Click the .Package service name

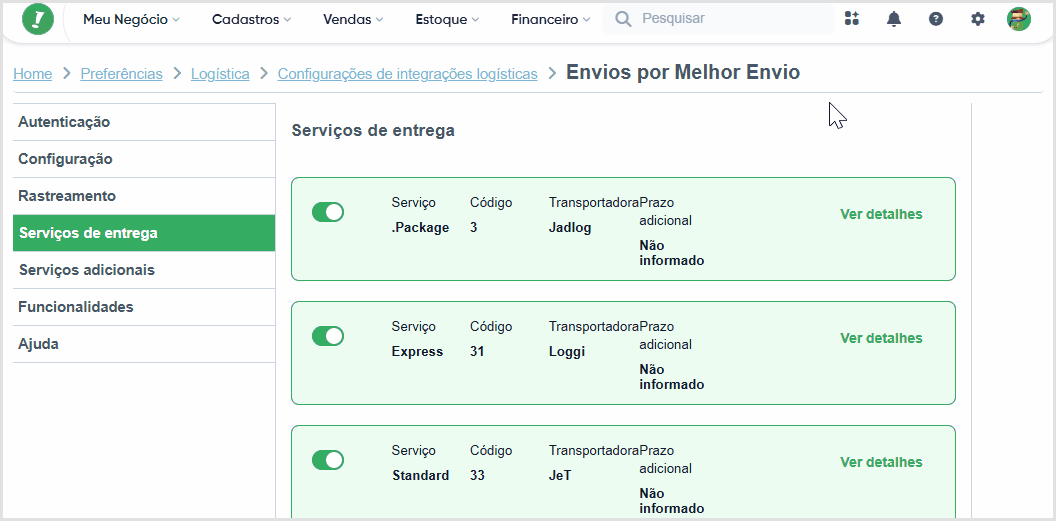point(420,228)
